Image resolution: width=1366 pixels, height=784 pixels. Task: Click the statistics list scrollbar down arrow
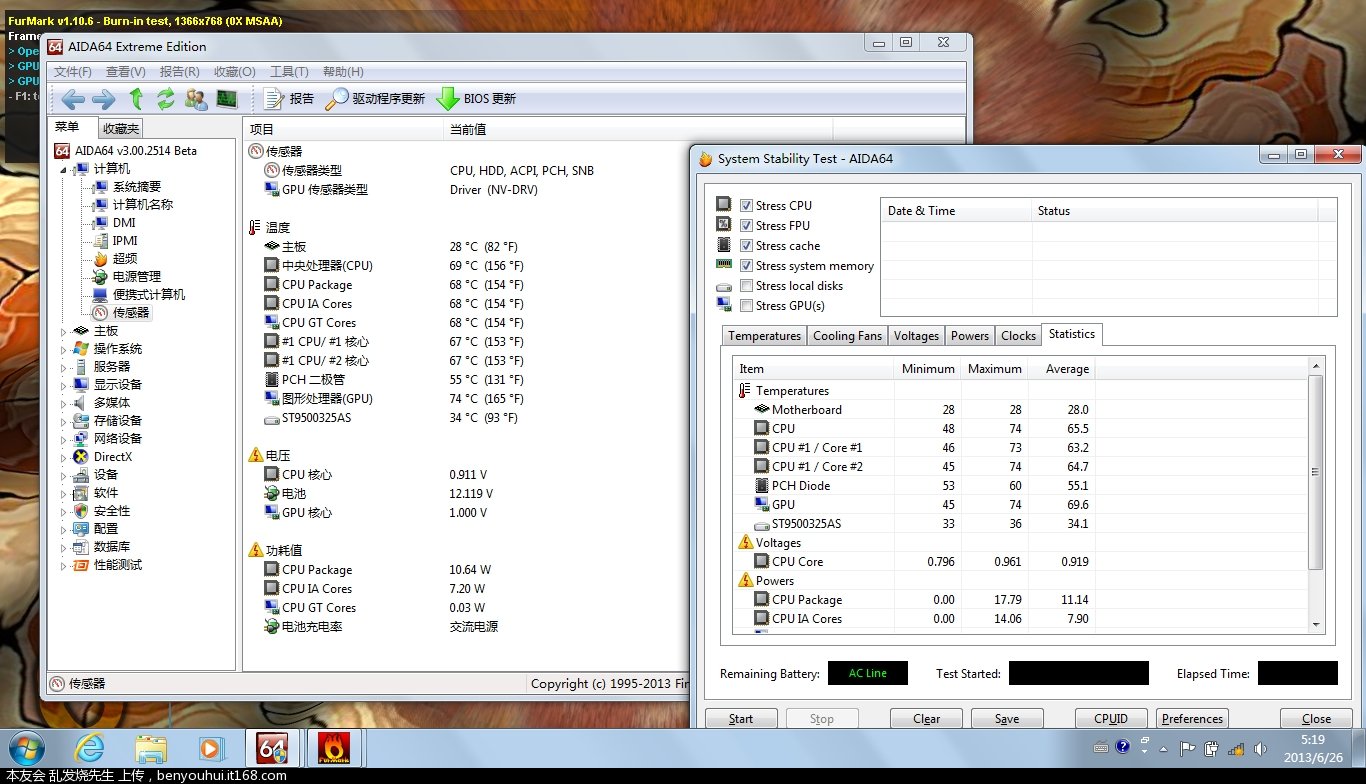click(1316, 624)
